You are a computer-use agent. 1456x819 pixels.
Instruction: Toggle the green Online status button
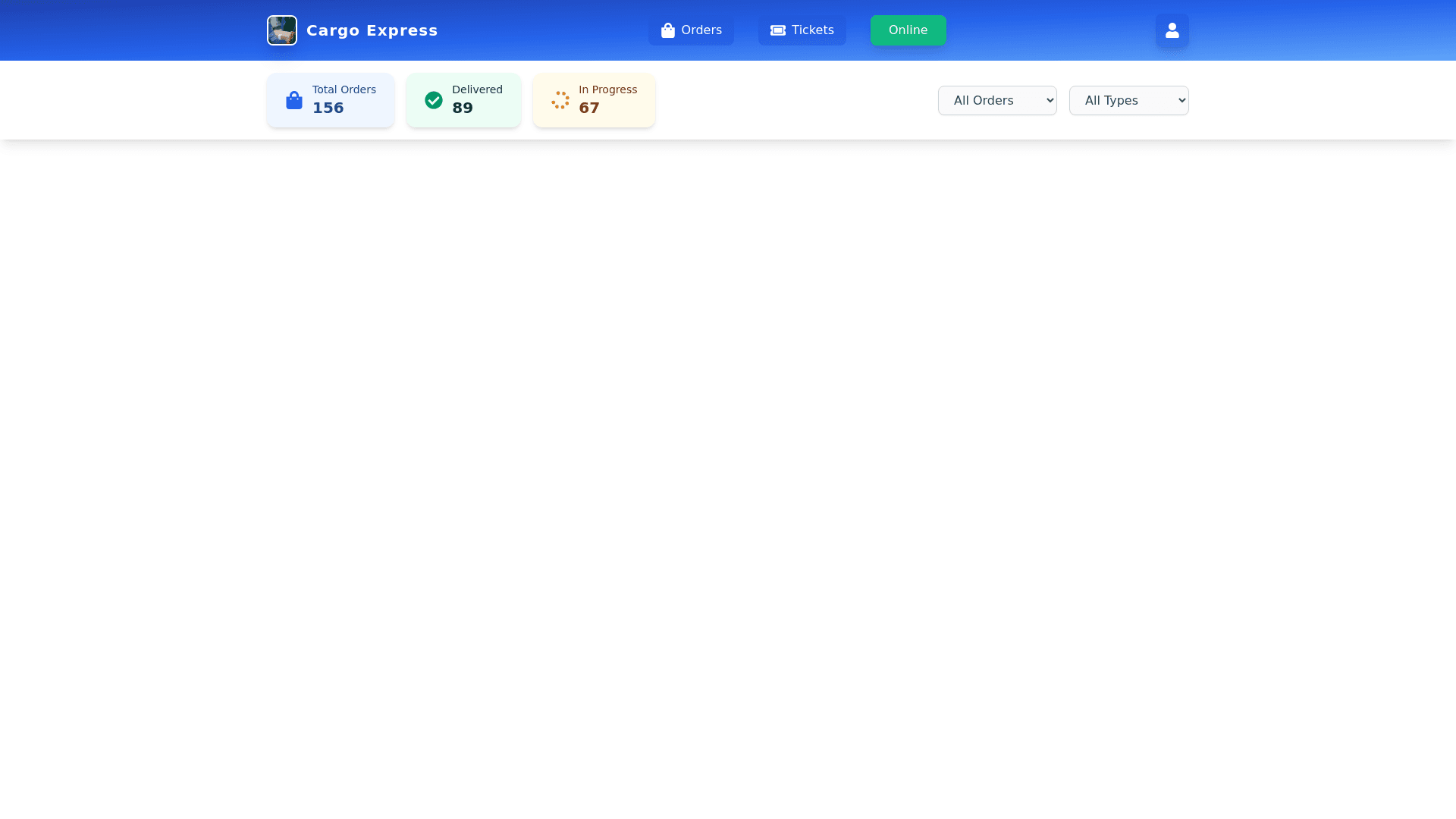point(908,30)
